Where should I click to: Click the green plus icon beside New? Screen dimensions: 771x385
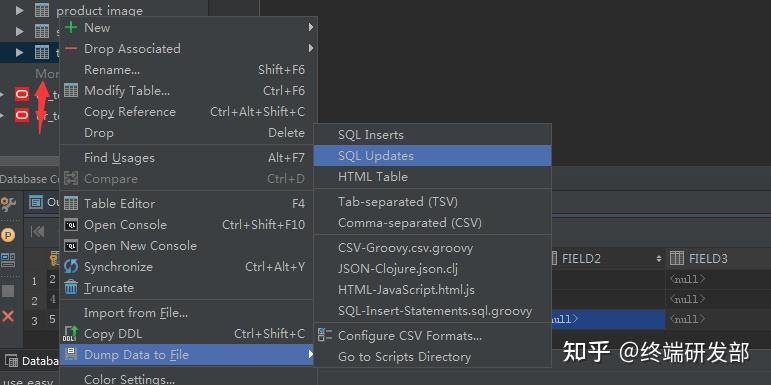(x=71, y=28)
